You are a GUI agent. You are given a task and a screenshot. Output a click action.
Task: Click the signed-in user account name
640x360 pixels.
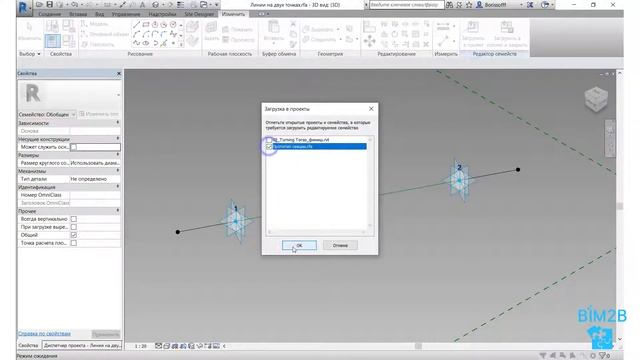tap(496, 5)
